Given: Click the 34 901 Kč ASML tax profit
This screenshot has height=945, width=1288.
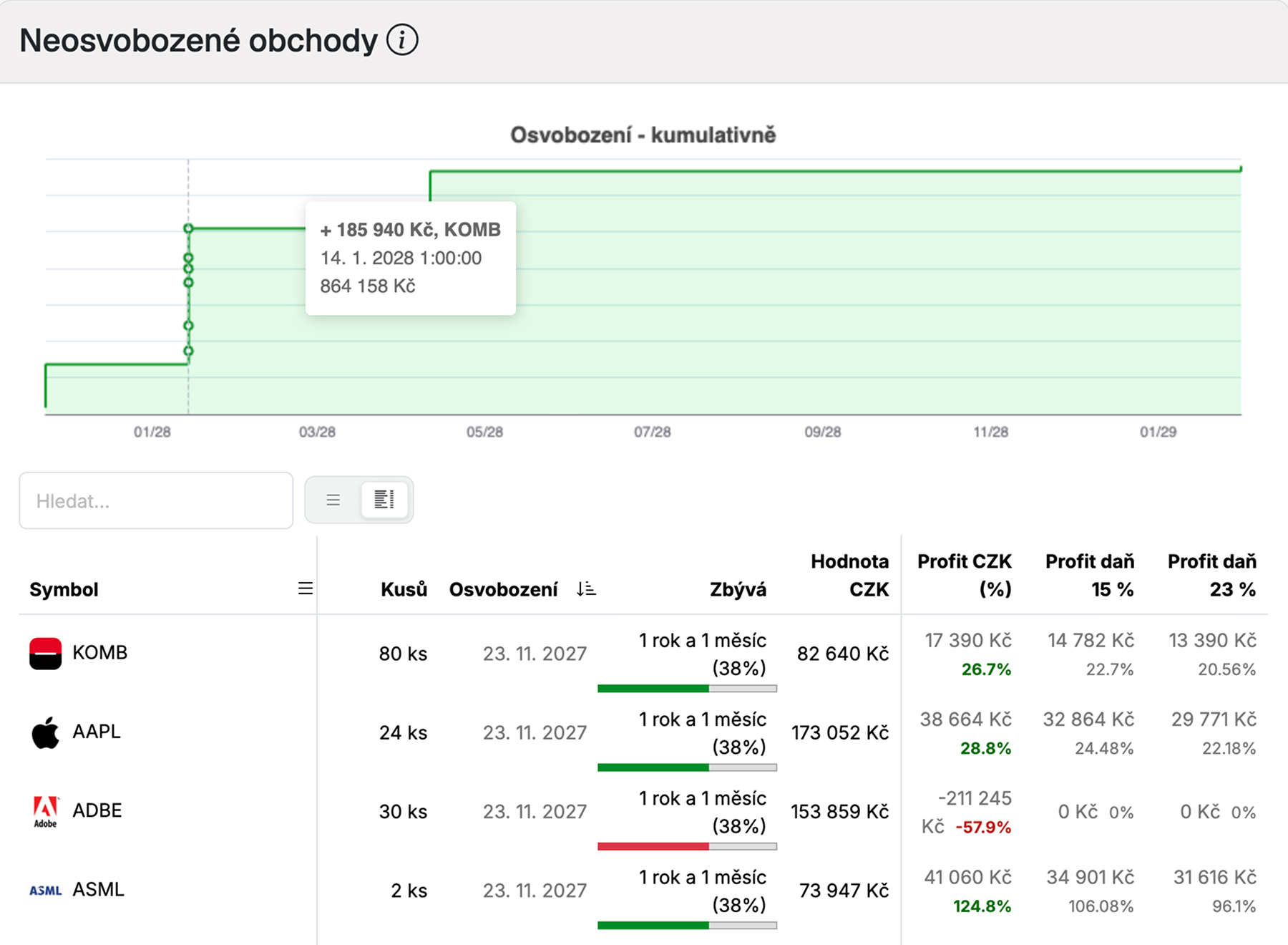Looking at the screenshot, I should coord(1091,877).
